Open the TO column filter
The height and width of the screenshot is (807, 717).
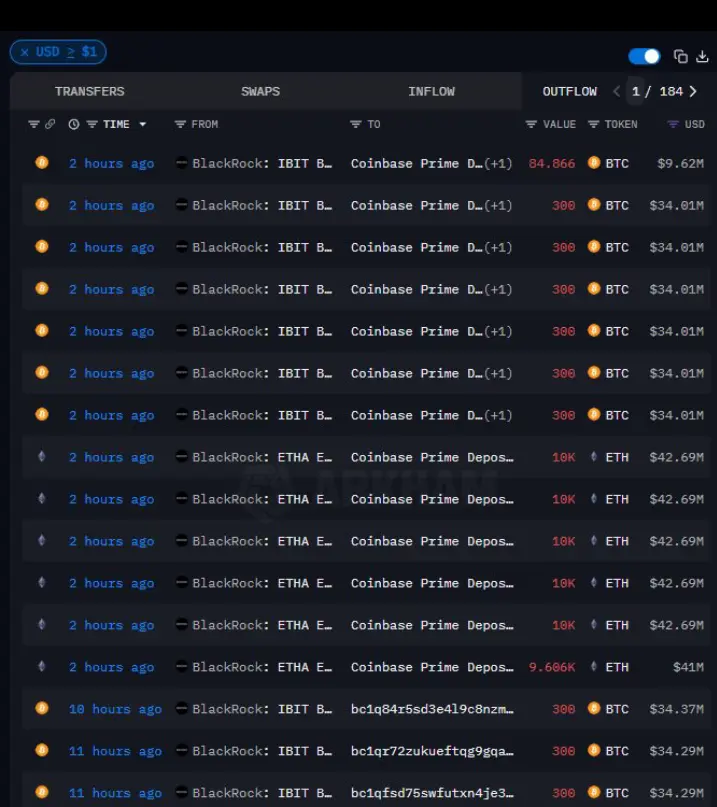coord(355,124)
